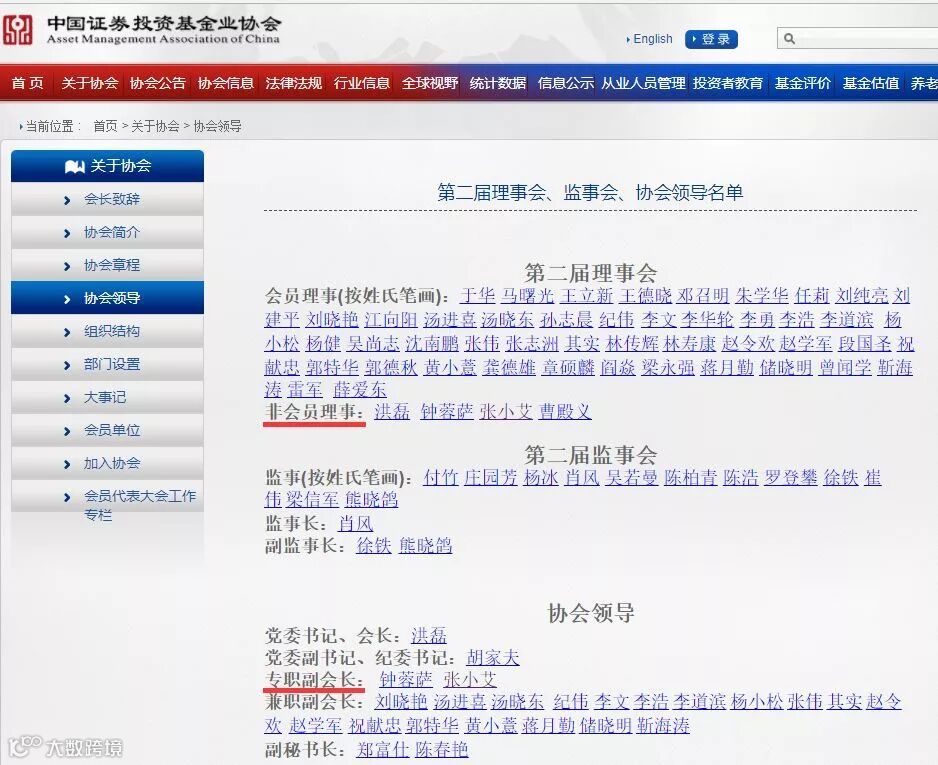Focus the search input field
Image resolution: width=938 pixels, height=765 pixels.
[857, 38]
